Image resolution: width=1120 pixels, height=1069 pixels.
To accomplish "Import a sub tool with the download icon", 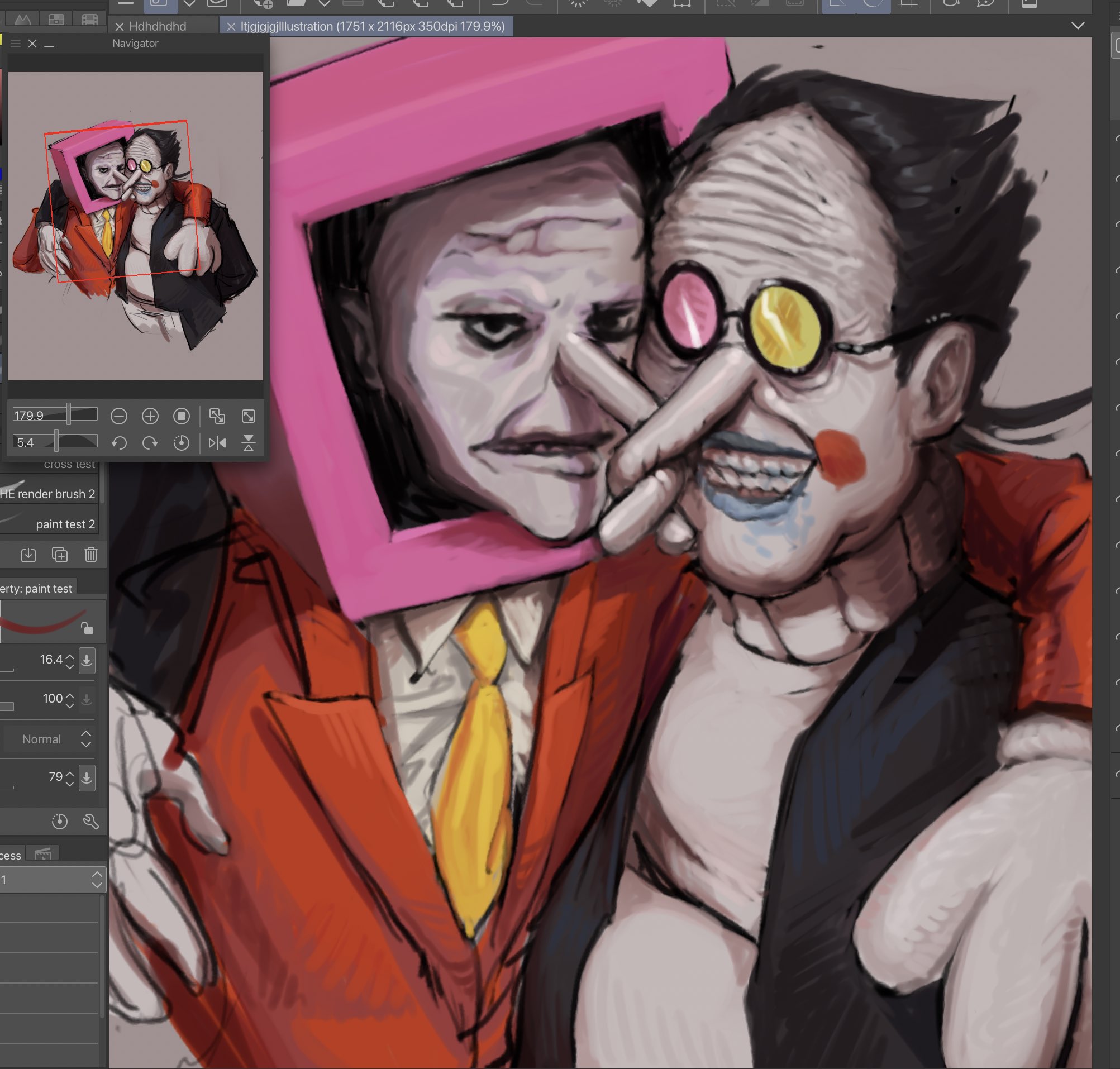I will (x=28, y=555).
